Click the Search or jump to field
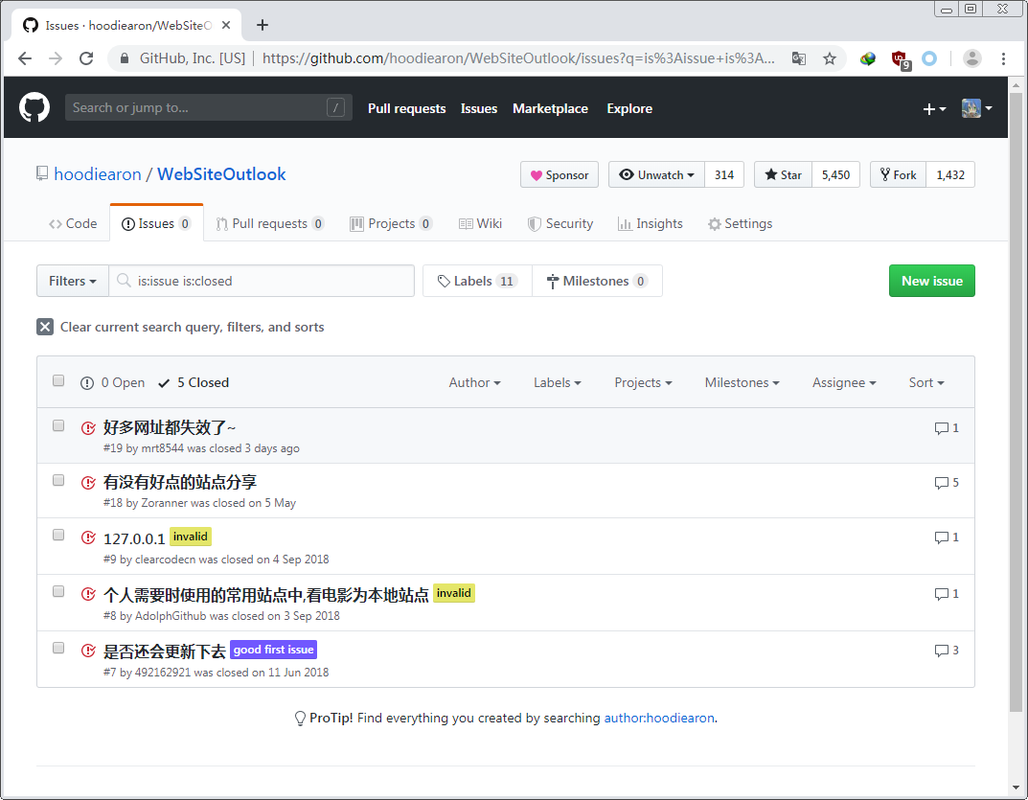The height and width of the screenshot is (800, 1028). [x=208, y=108]
